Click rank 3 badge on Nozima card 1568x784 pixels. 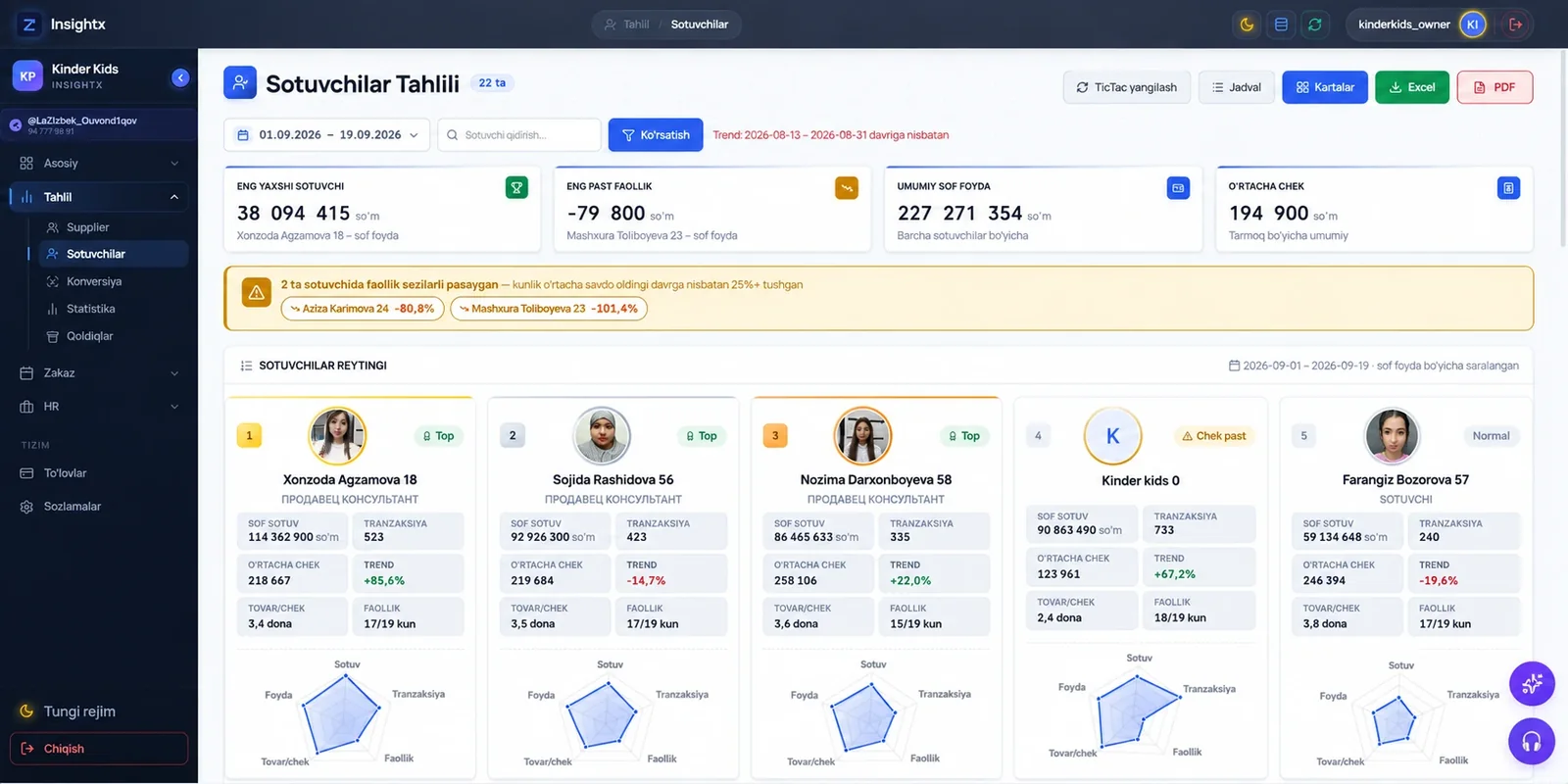pos(775,436)
